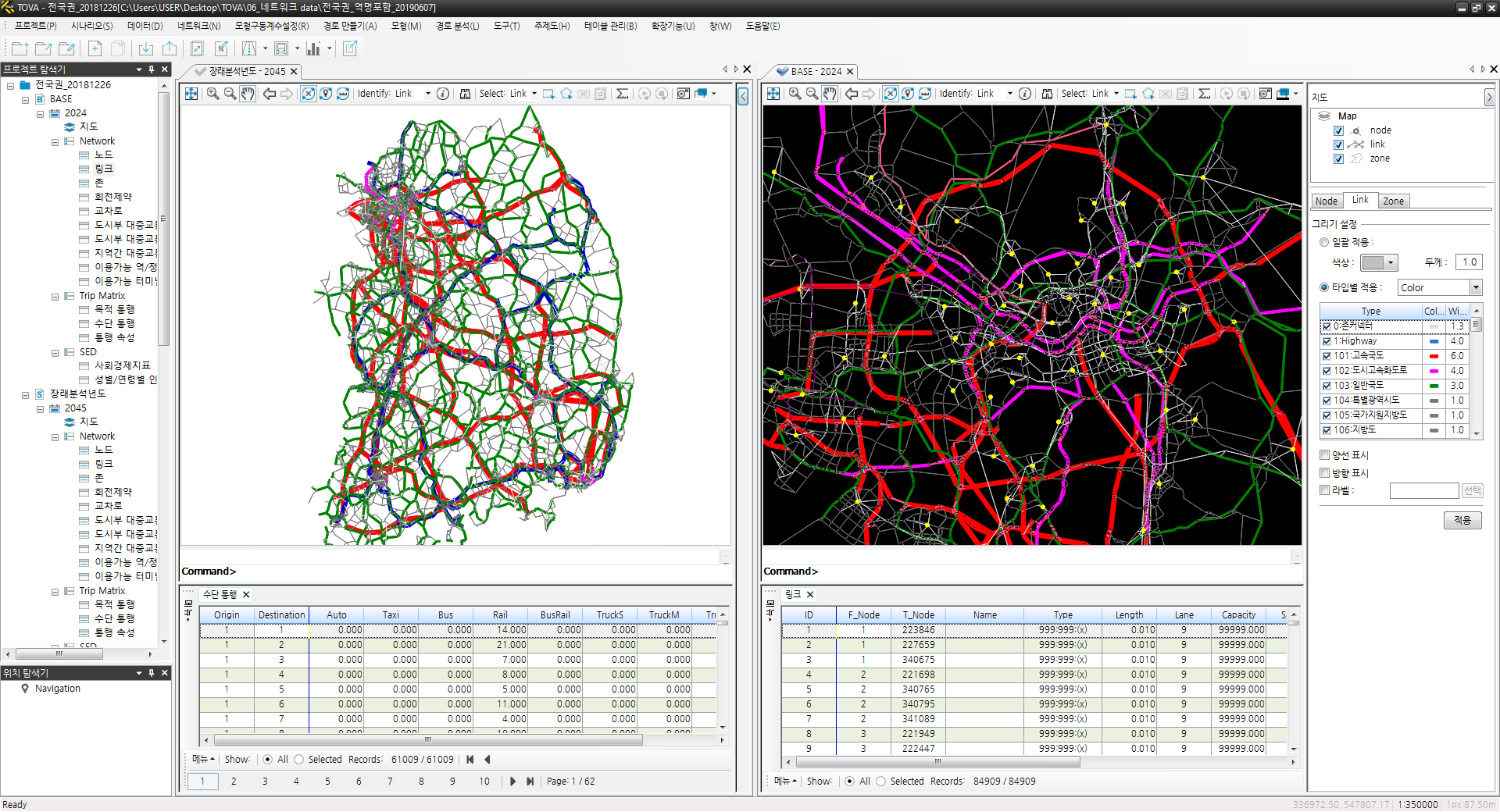The image size is (1500, 812).
Task: Click rectangle select icon in right map toolbar
Action: click(1130, 94)
